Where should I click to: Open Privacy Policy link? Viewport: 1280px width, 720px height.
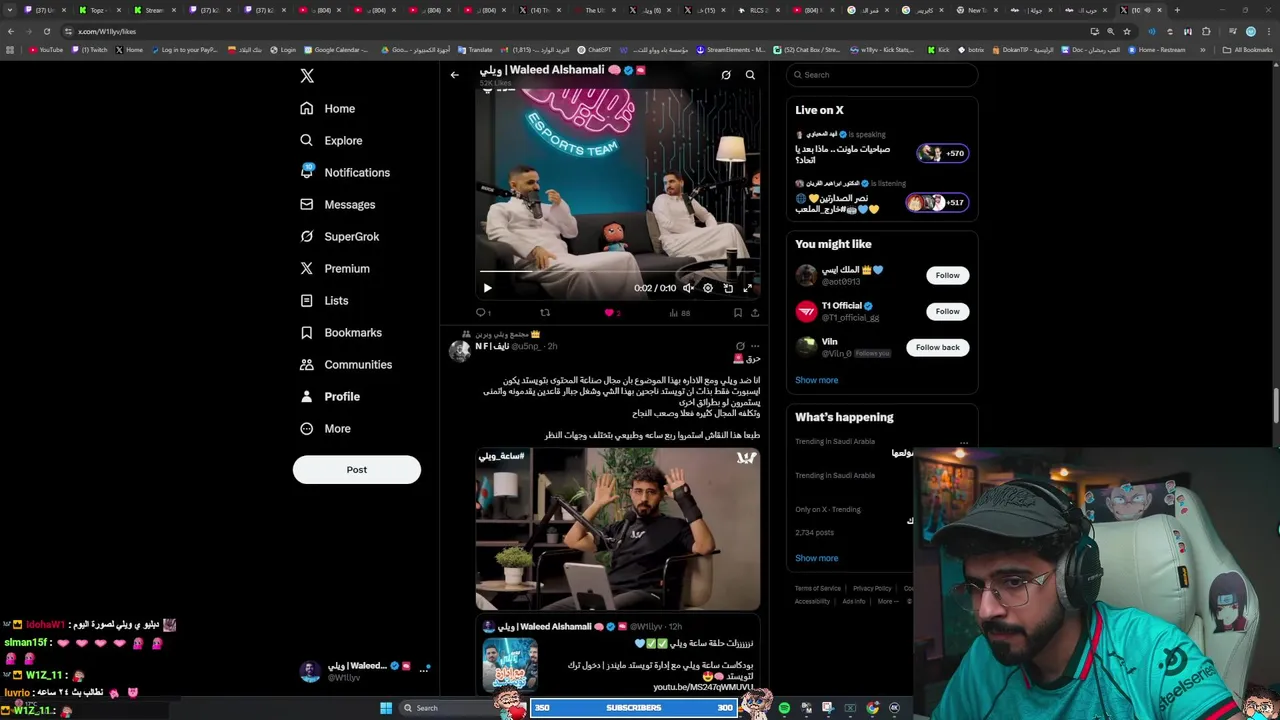[x=872, y=588]
